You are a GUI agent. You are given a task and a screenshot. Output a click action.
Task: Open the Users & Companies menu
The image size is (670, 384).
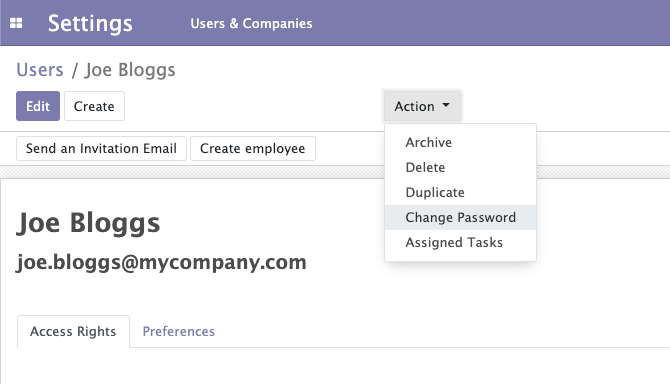251,23
